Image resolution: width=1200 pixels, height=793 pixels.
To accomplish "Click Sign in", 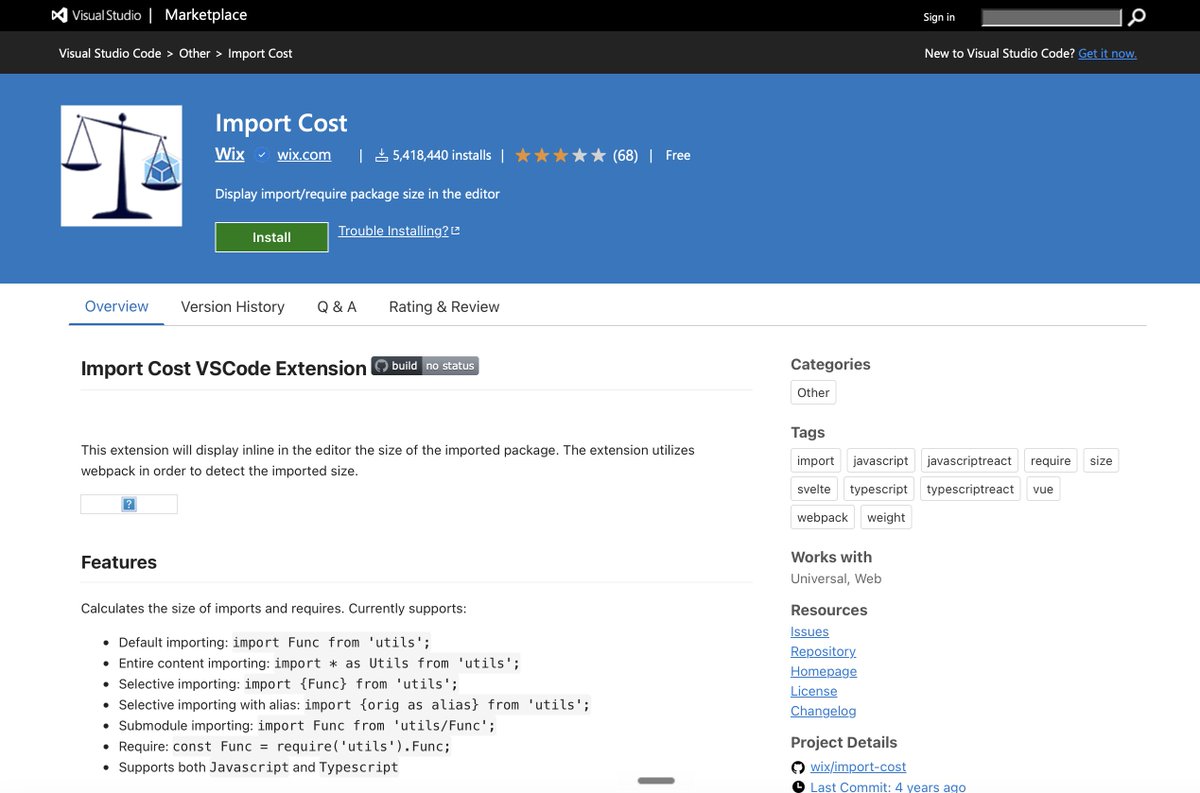I will click(939, 17).
